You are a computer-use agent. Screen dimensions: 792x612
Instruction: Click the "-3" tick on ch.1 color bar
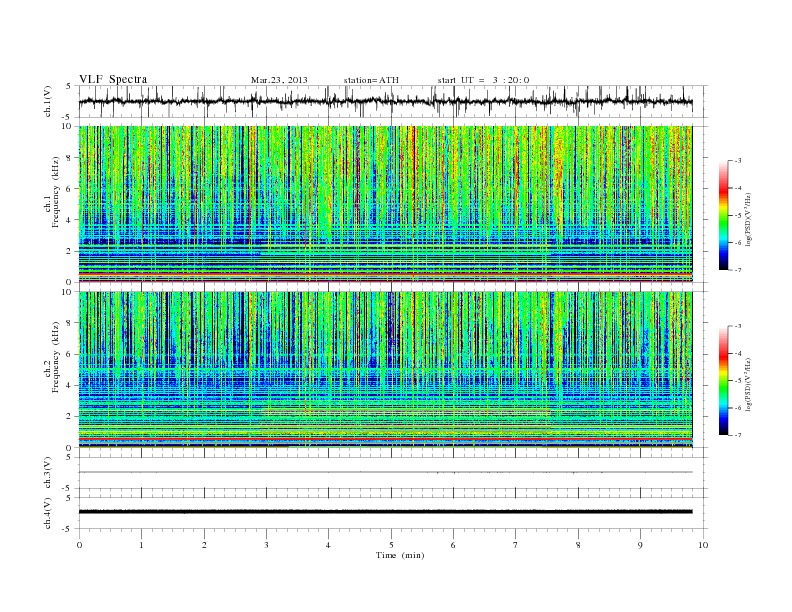point(737,161)
